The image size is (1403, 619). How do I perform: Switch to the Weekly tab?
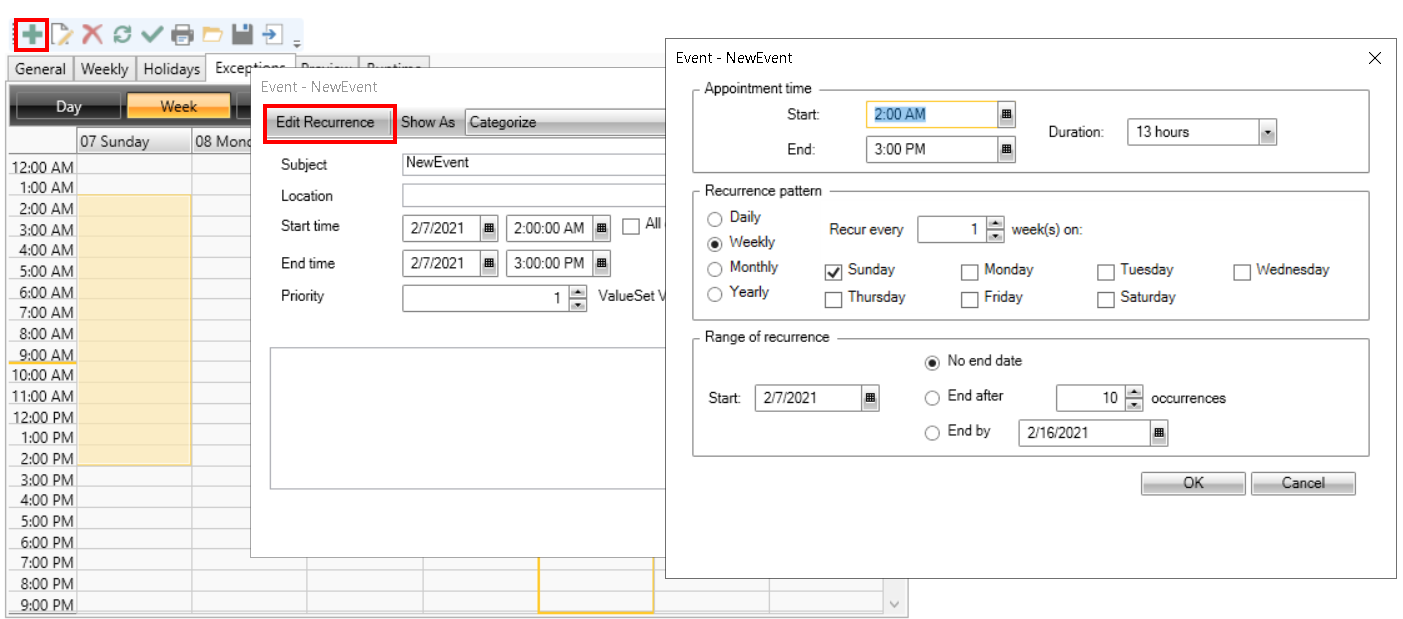(x=104, y=69)
